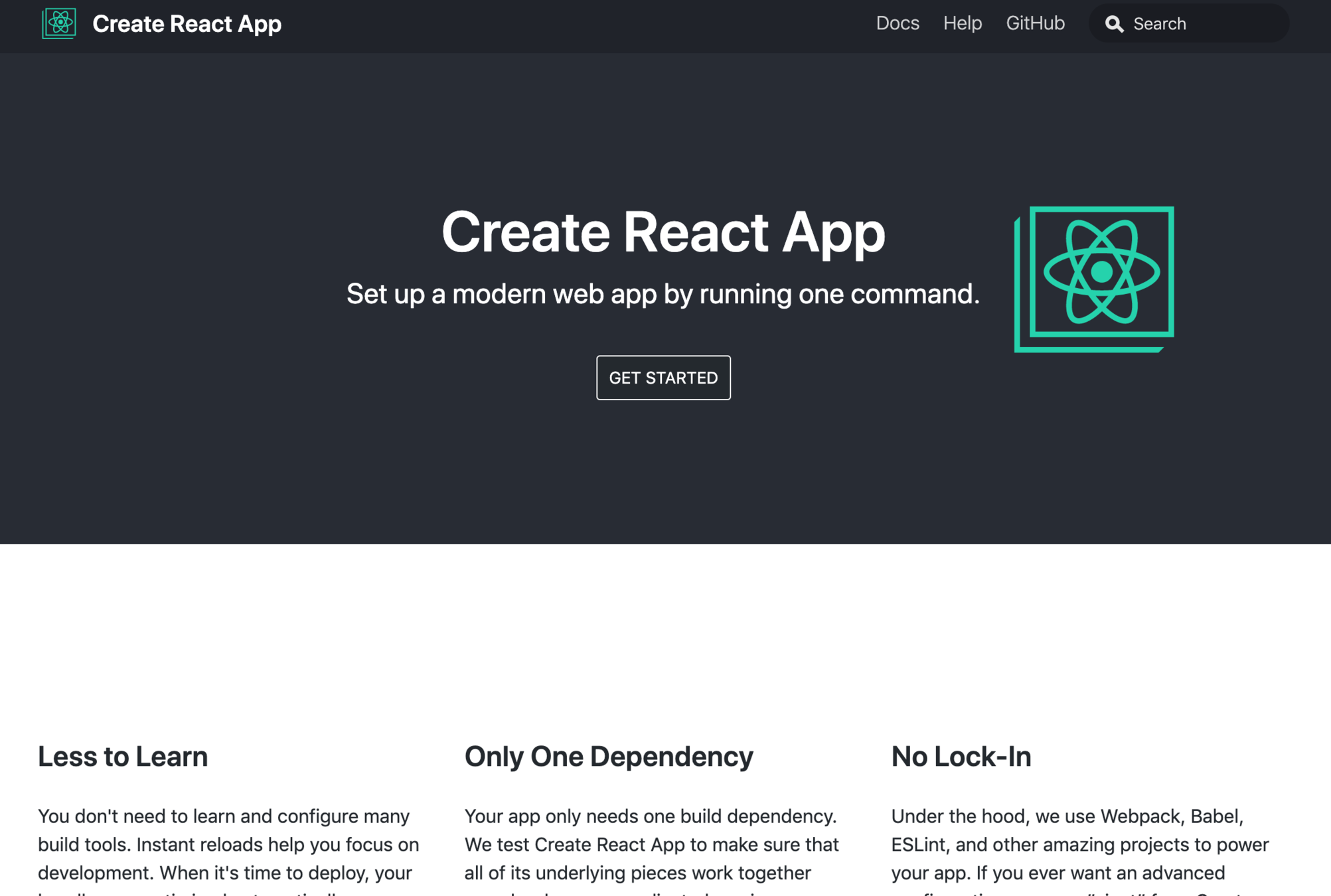The width and height of the screenshot is (1331, 896).
Task: Click the large teal React atom logo
Action: 1094,279
